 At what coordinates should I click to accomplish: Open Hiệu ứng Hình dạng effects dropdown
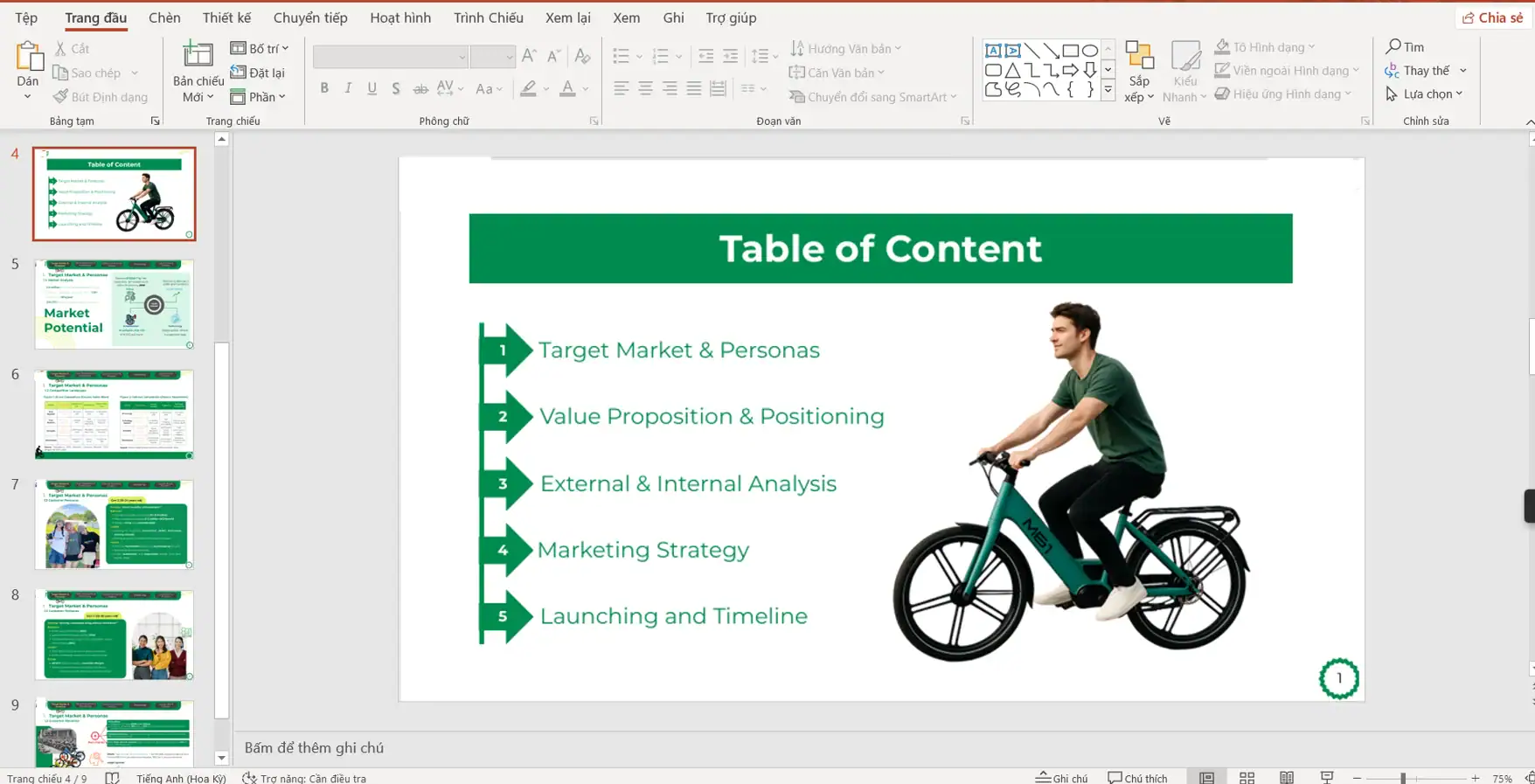click(1283, 94)
